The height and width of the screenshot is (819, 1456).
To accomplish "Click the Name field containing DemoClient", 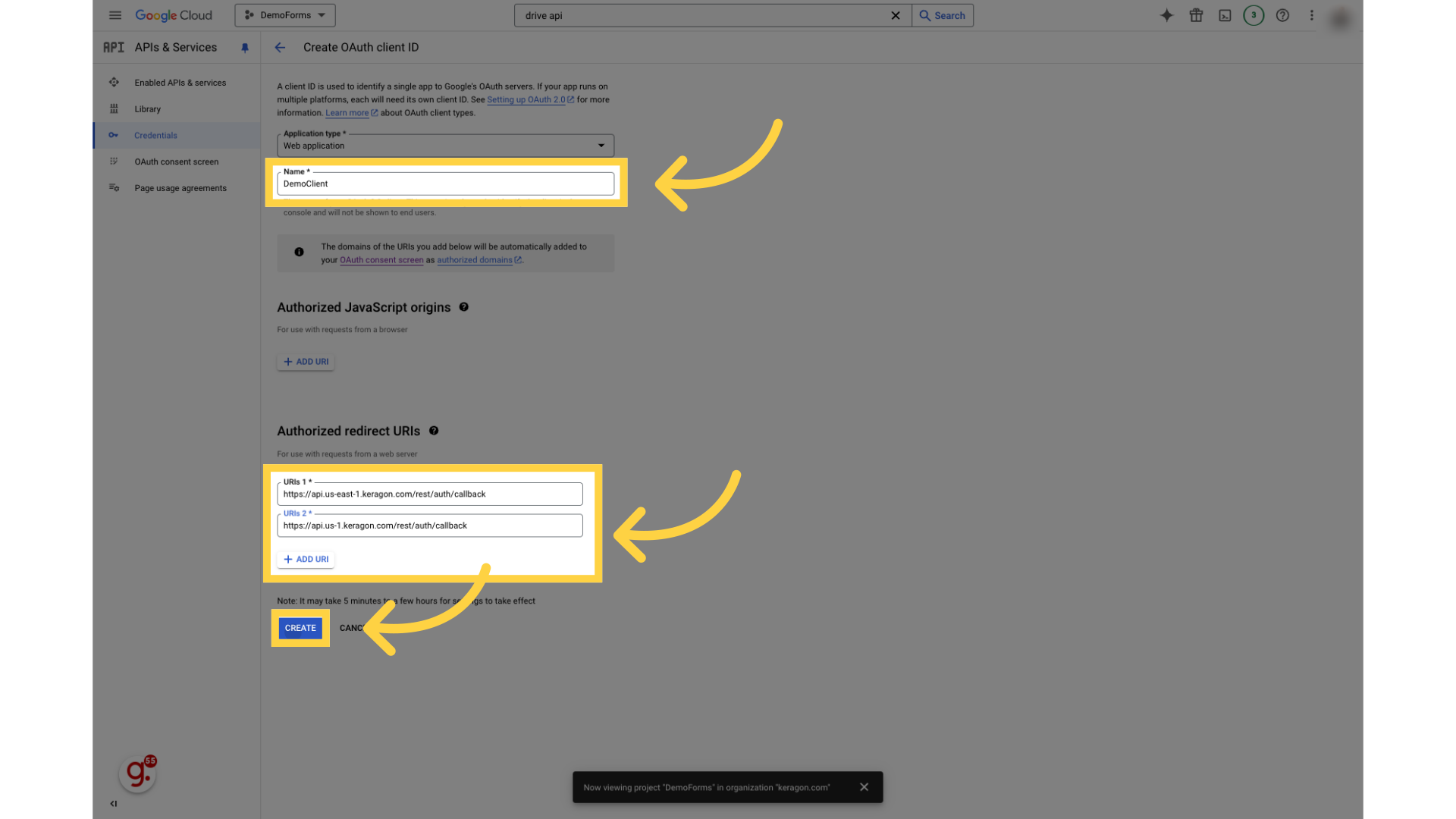I will coord(445,184).
